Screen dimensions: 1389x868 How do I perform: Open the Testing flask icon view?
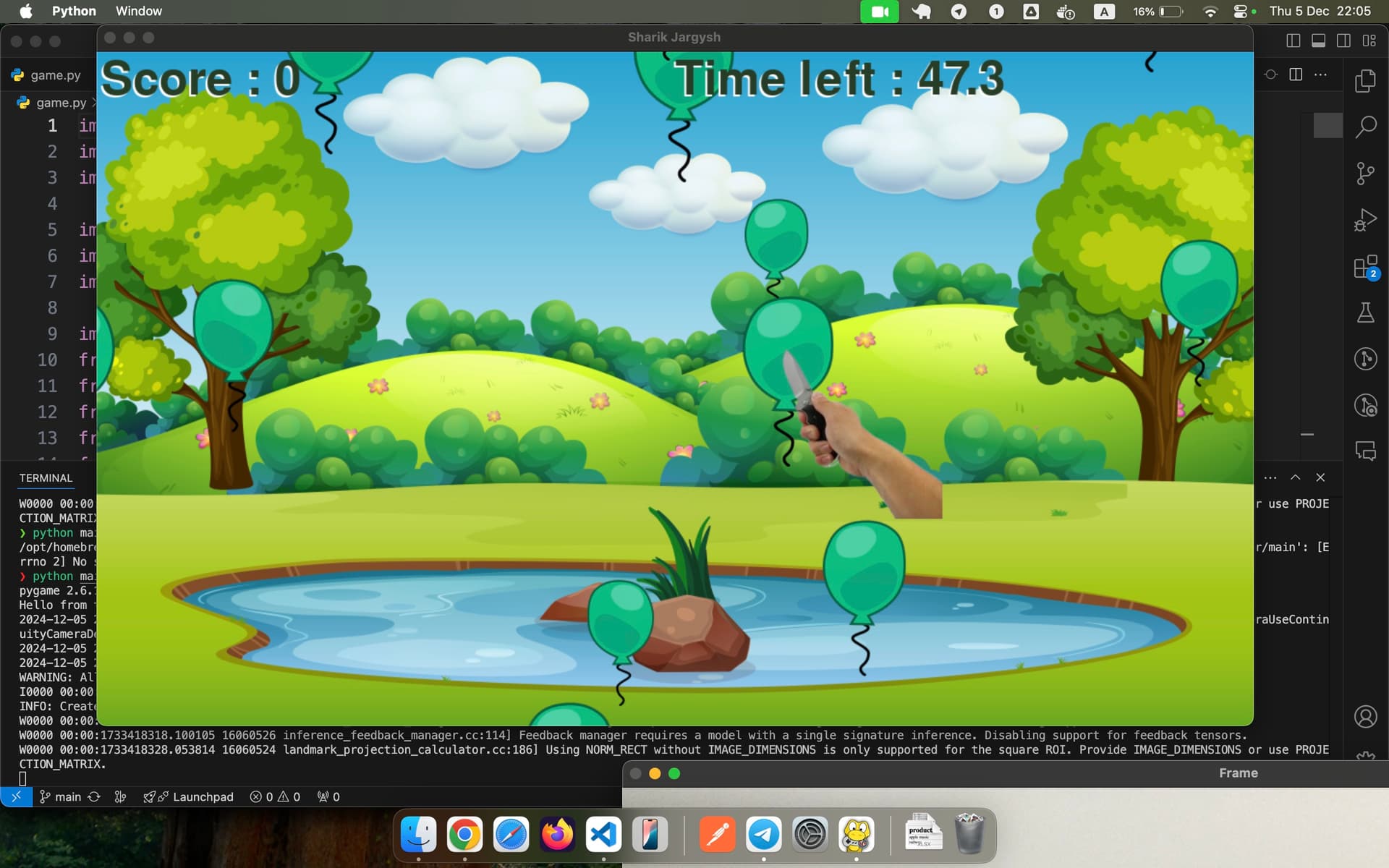point(1365,313)
